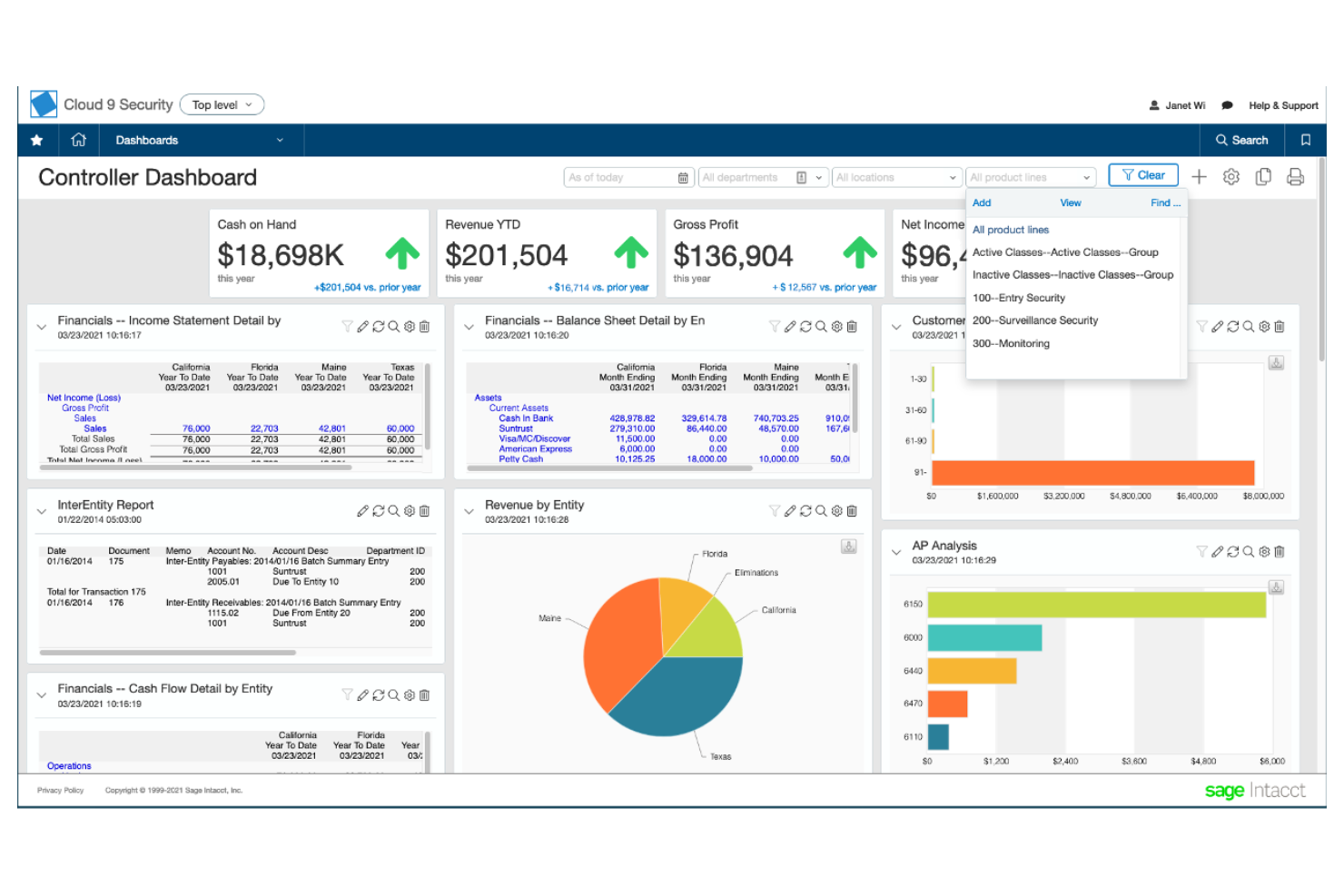The image size is (1344, 896).
Task: Open Help & Support
Action: click(x=1283, y=105)
